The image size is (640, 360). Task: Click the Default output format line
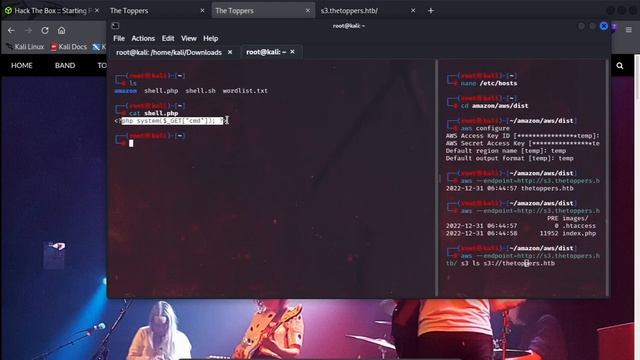coord(509,158)
